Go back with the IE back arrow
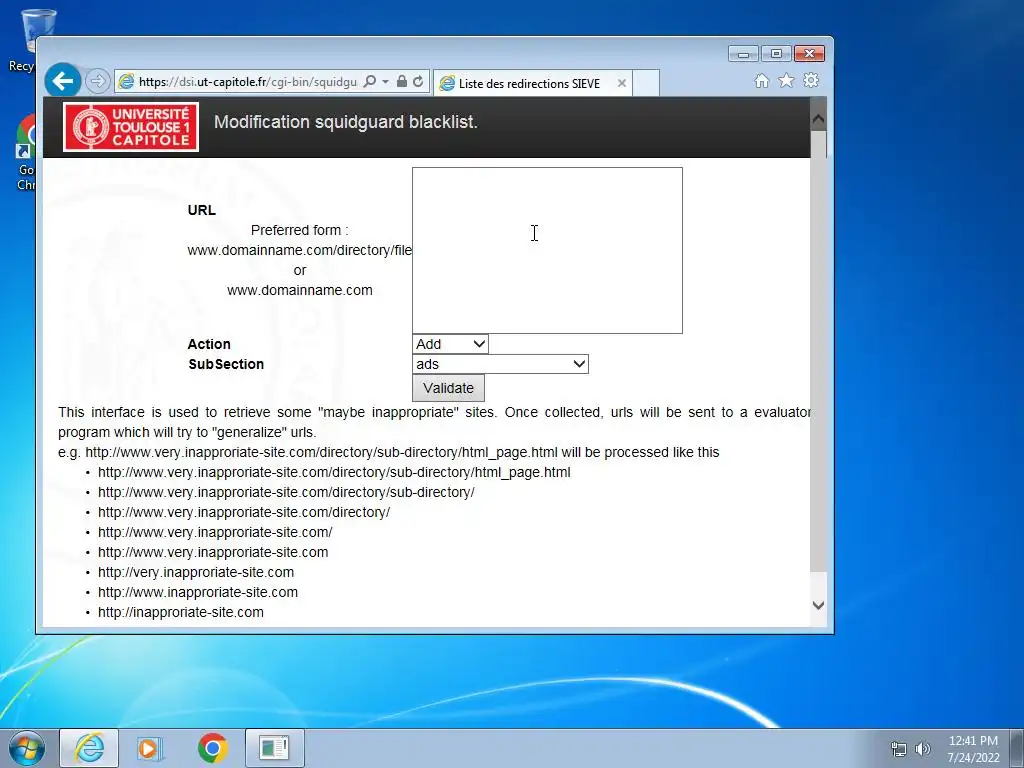This screenshot has width=1024, height=768. point(63,81)
